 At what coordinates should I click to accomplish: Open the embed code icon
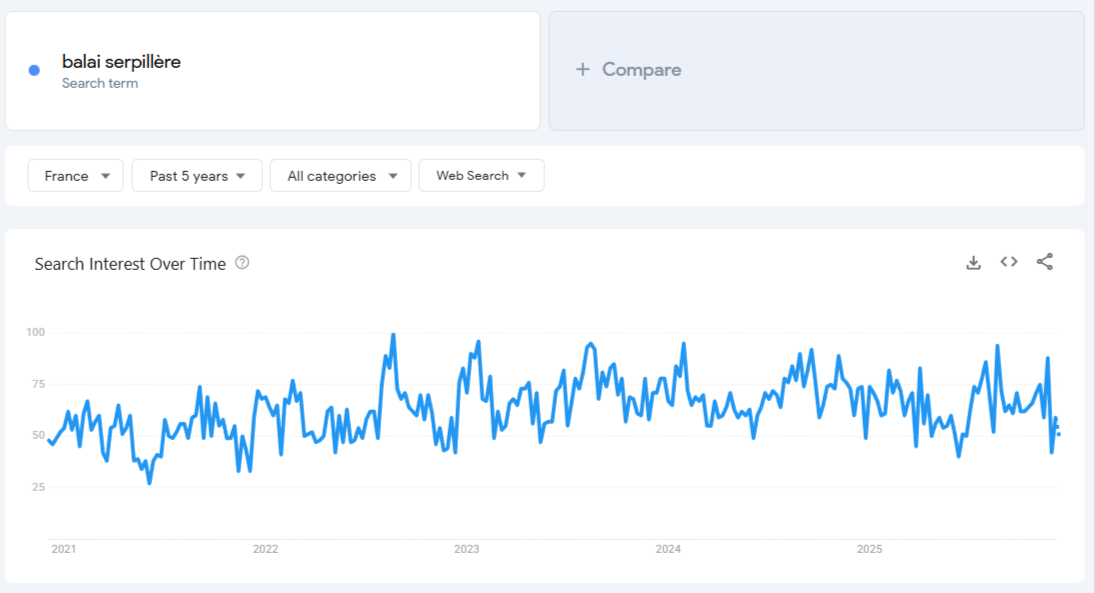(1008, 261)
